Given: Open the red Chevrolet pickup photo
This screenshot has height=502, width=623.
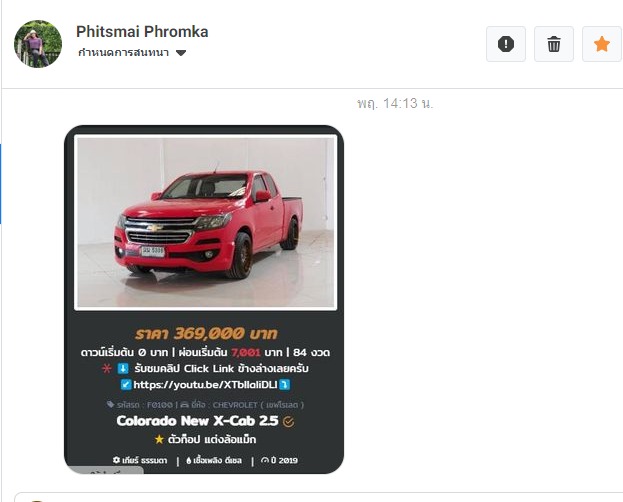Looking at the screenshot, I should coord(205,222).
